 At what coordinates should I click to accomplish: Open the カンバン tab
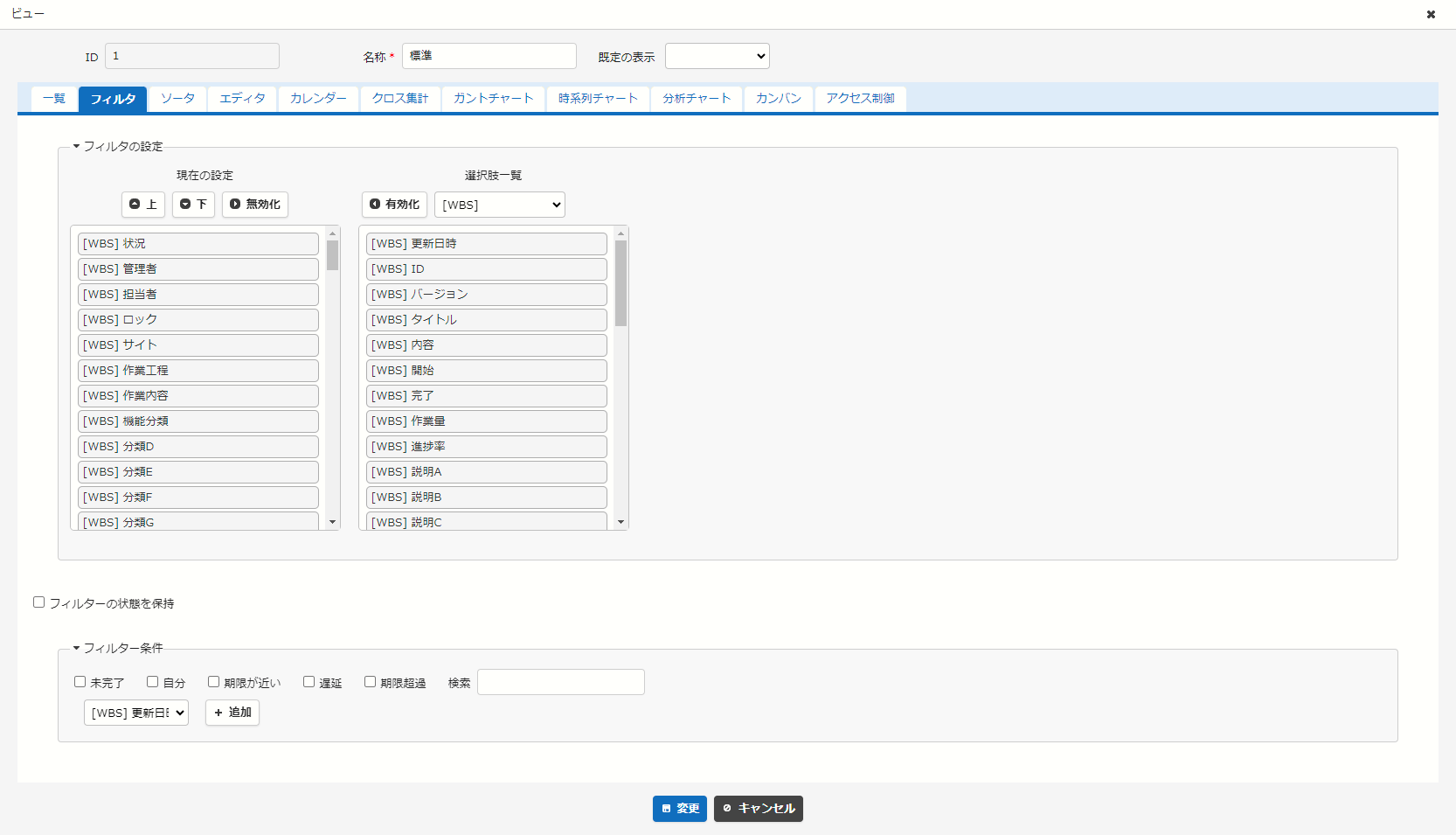pos(779,99)
